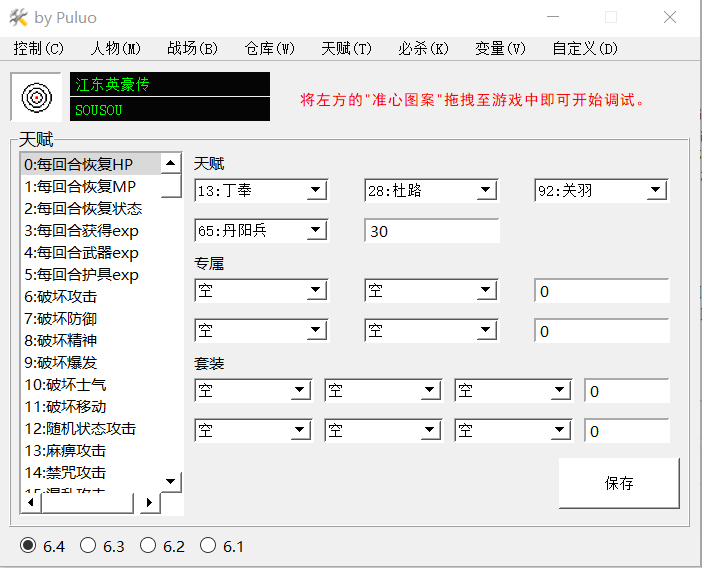Viewport: 702px width, 568px height.
Task: Select list item 5:每回合护具exp
Action: (91, 274)
